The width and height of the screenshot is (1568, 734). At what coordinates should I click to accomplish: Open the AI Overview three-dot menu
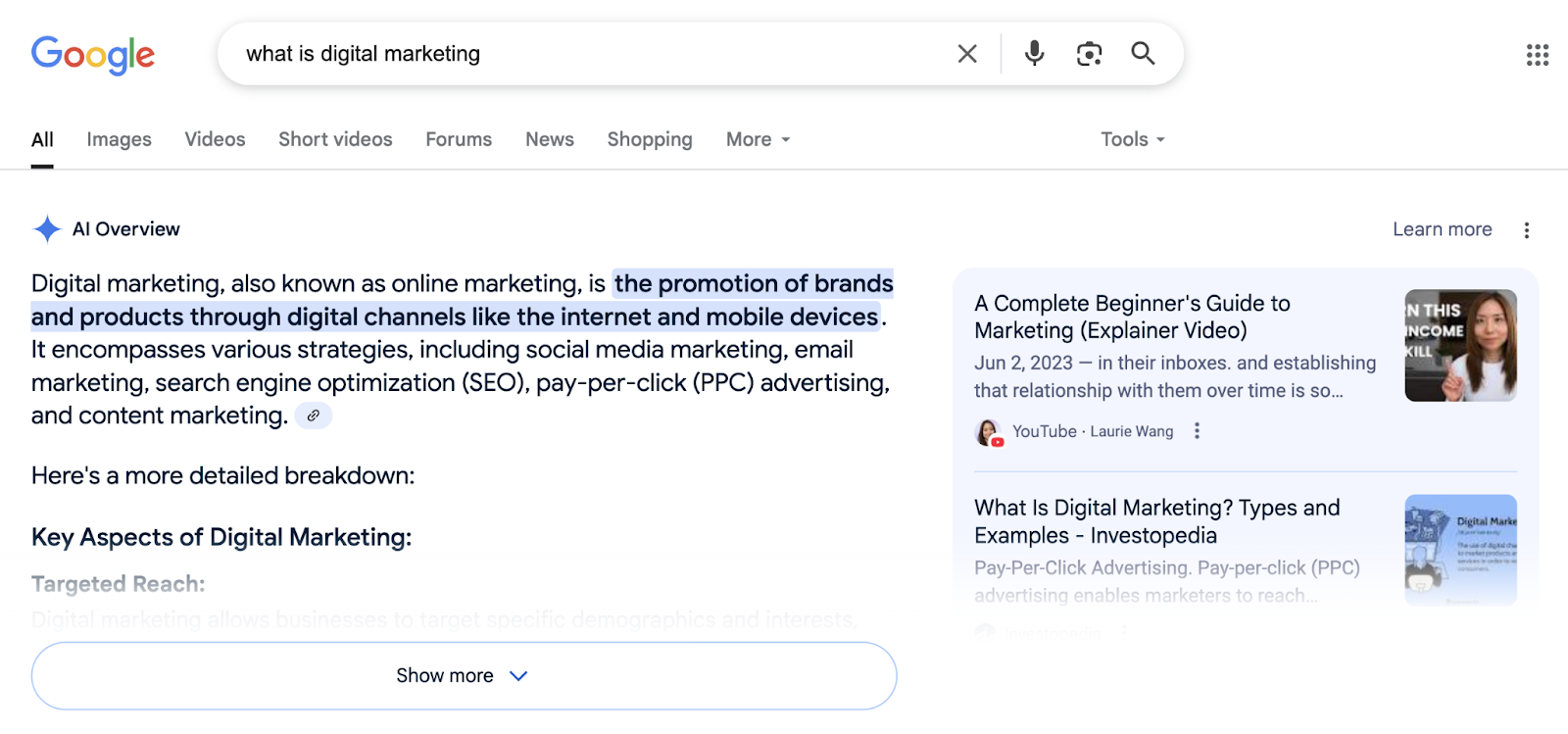1527,229
